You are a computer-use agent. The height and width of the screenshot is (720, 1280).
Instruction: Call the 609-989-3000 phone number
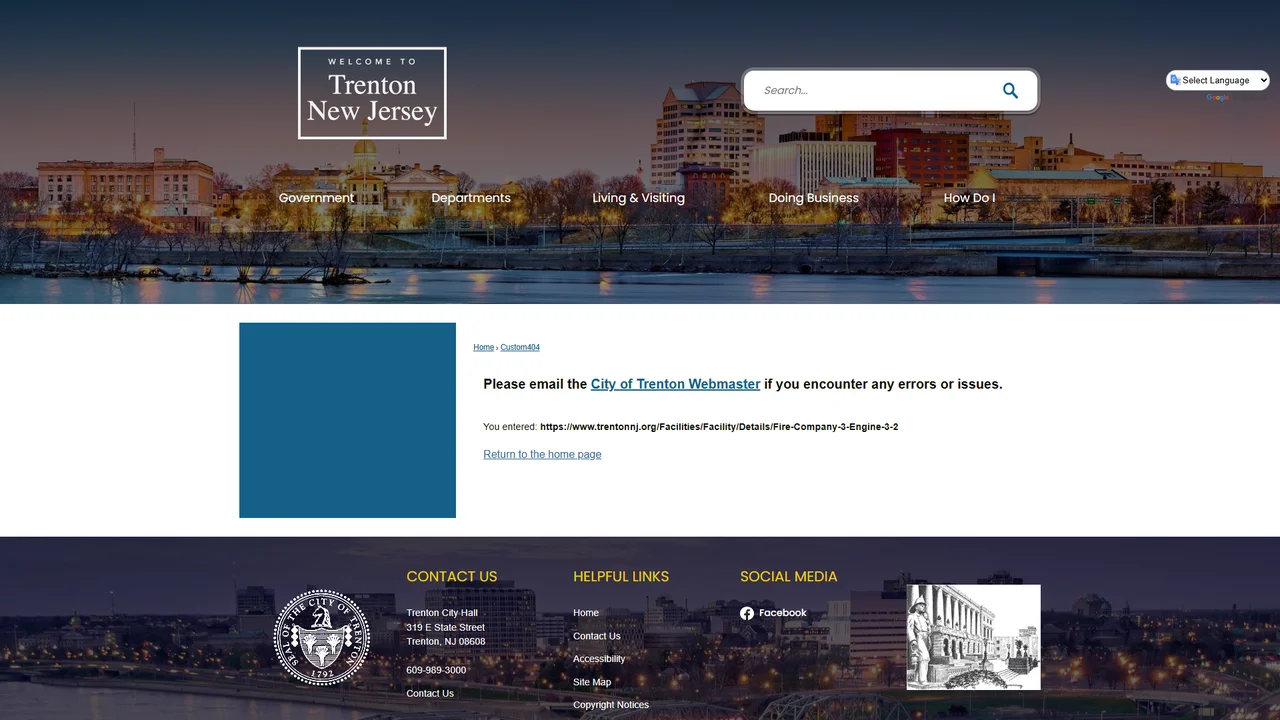436,670
